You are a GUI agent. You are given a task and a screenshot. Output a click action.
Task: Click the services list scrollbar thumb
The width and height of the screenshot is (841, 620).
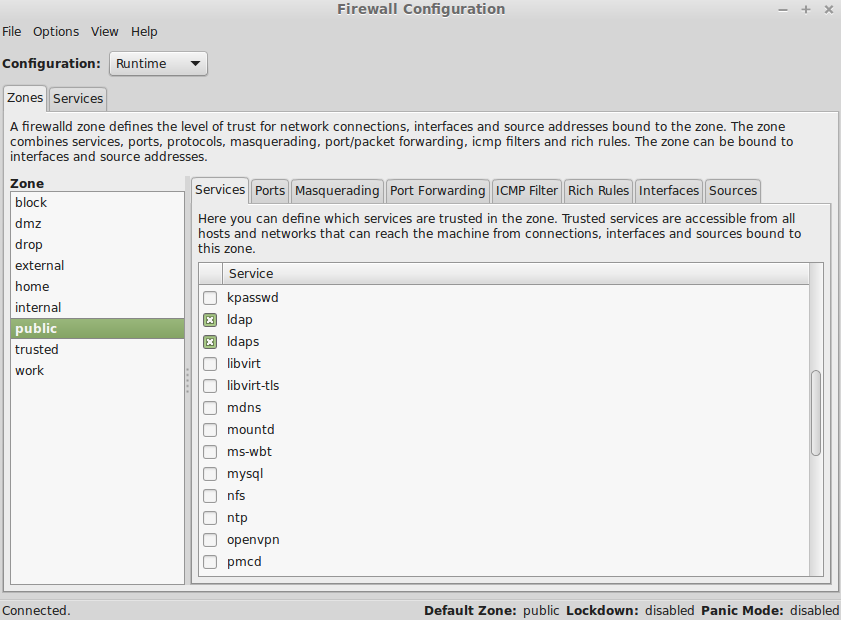(816, 413)
